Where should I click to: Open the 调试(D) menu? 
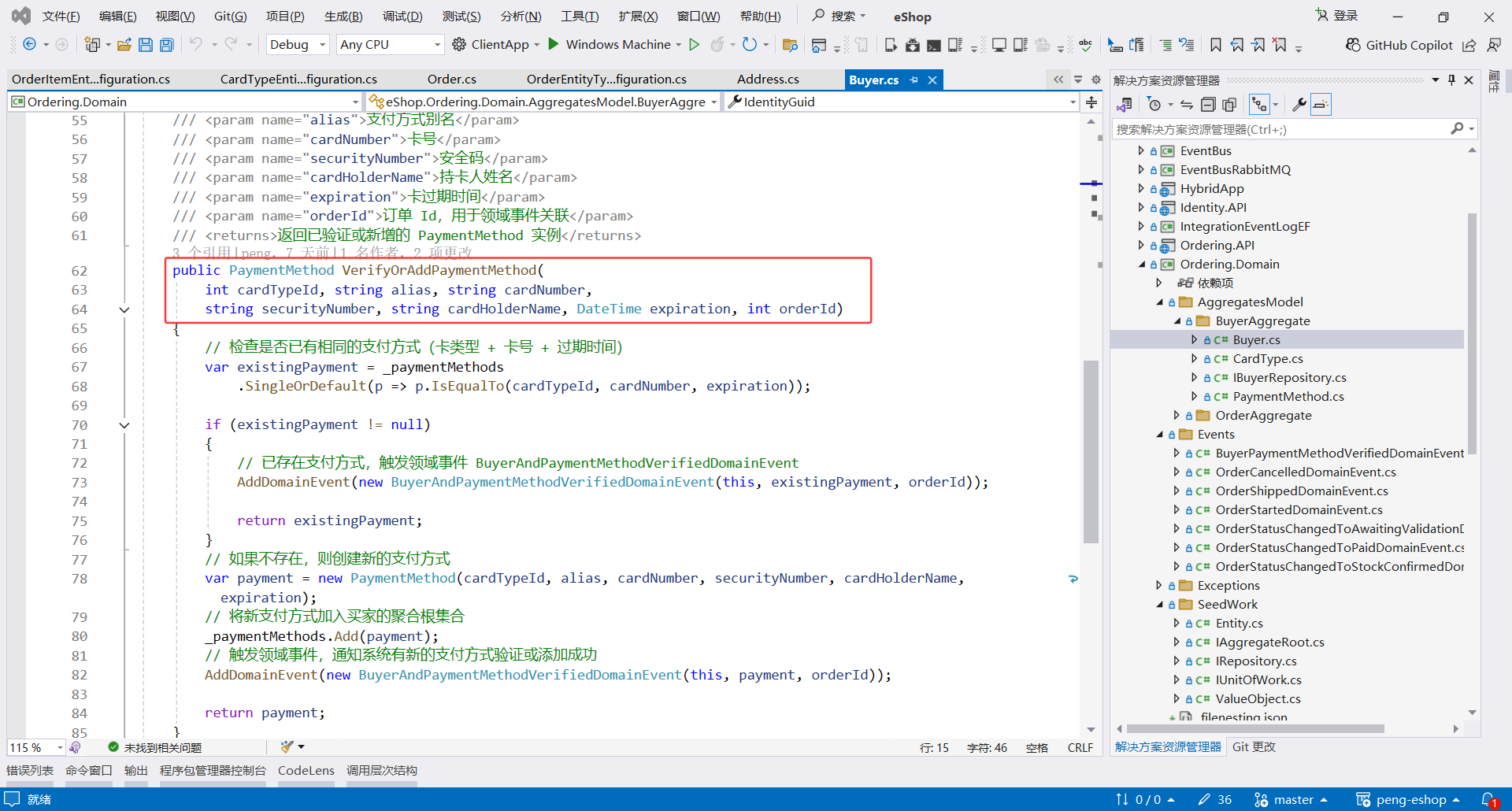coord(402,17)
